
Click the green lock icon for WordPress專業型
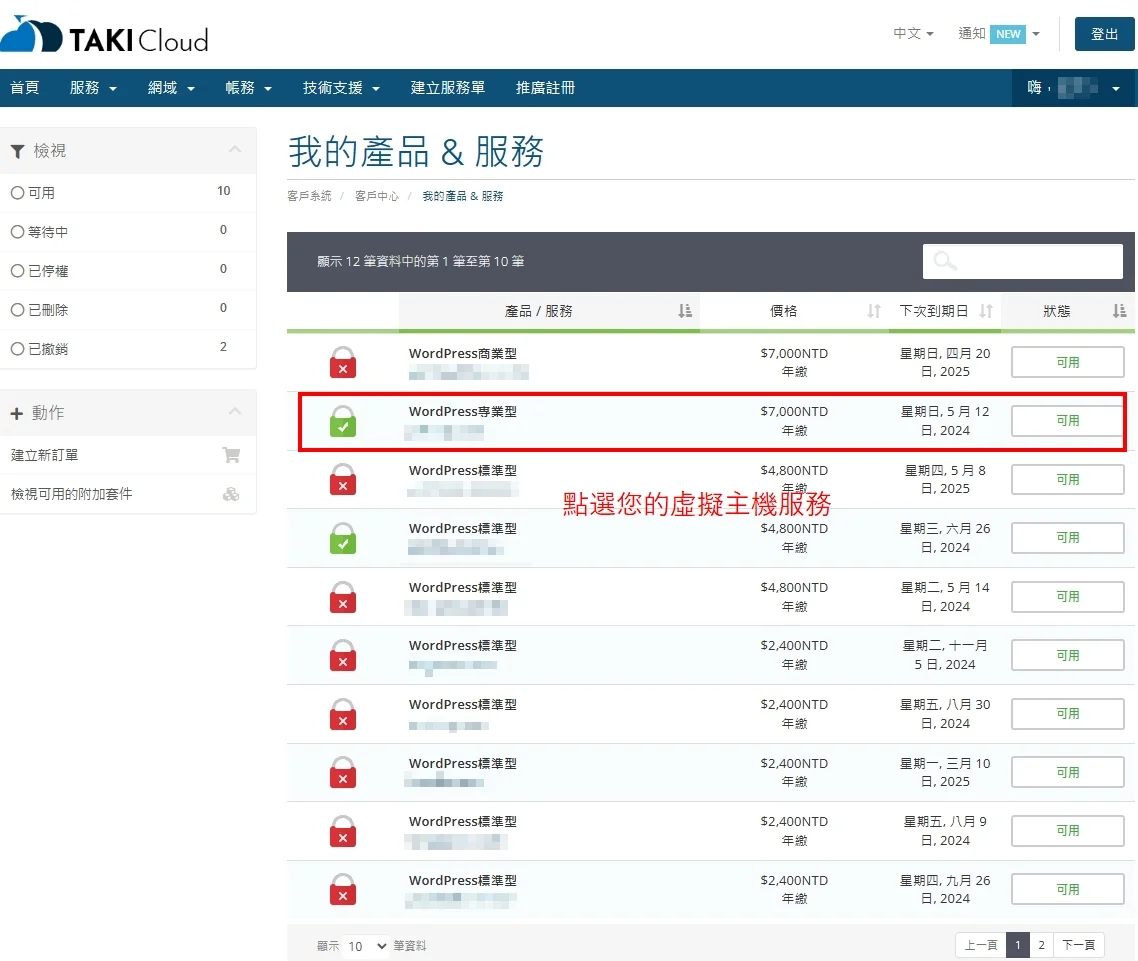coord(343,421)
